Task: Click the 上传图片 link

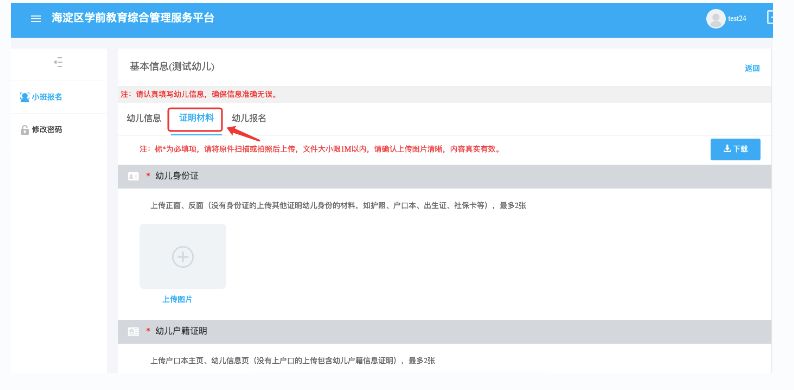Action: [x=177, y=300]
